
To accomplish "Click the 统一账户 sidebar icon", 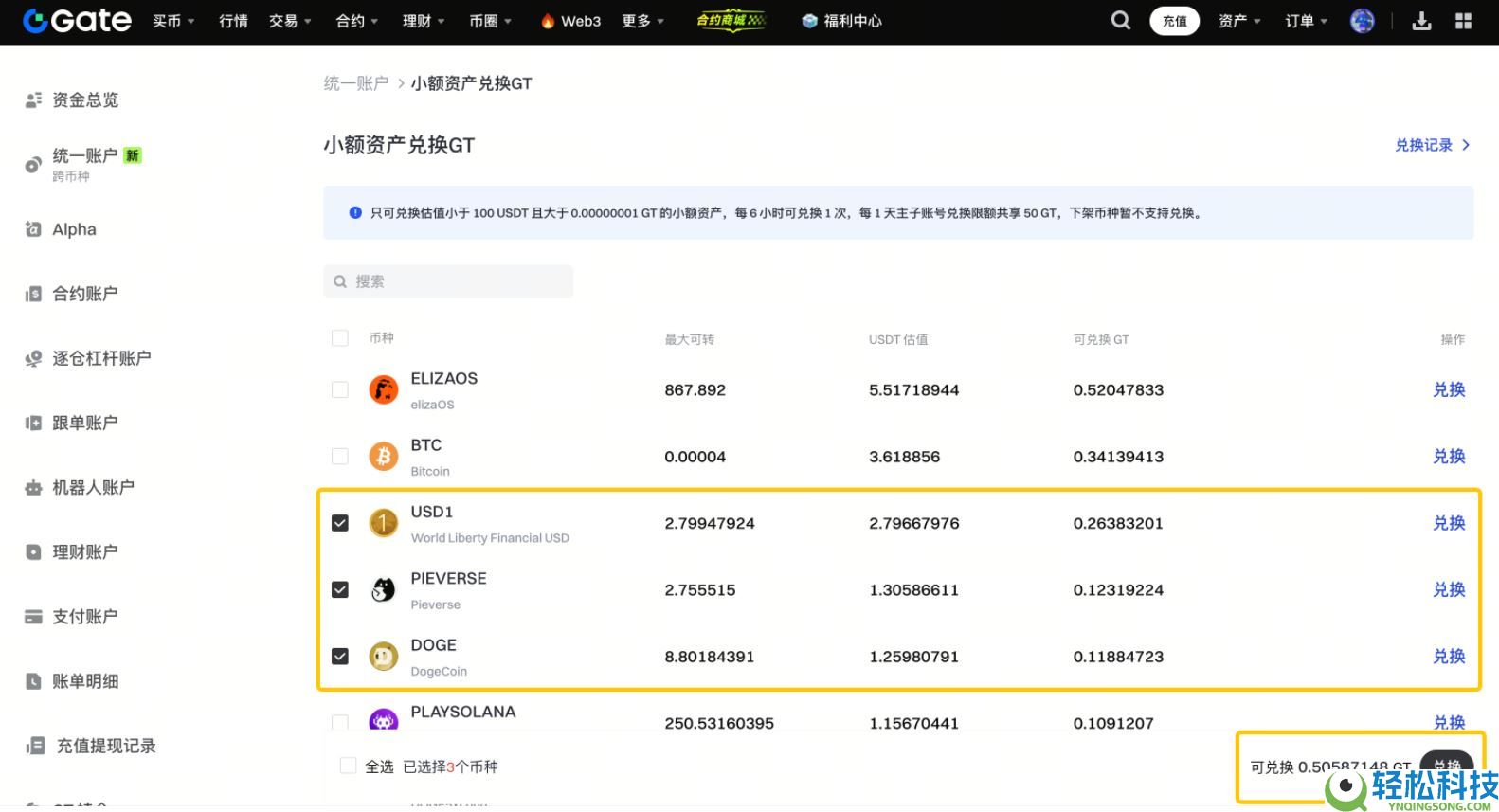I will coord(33,165).
